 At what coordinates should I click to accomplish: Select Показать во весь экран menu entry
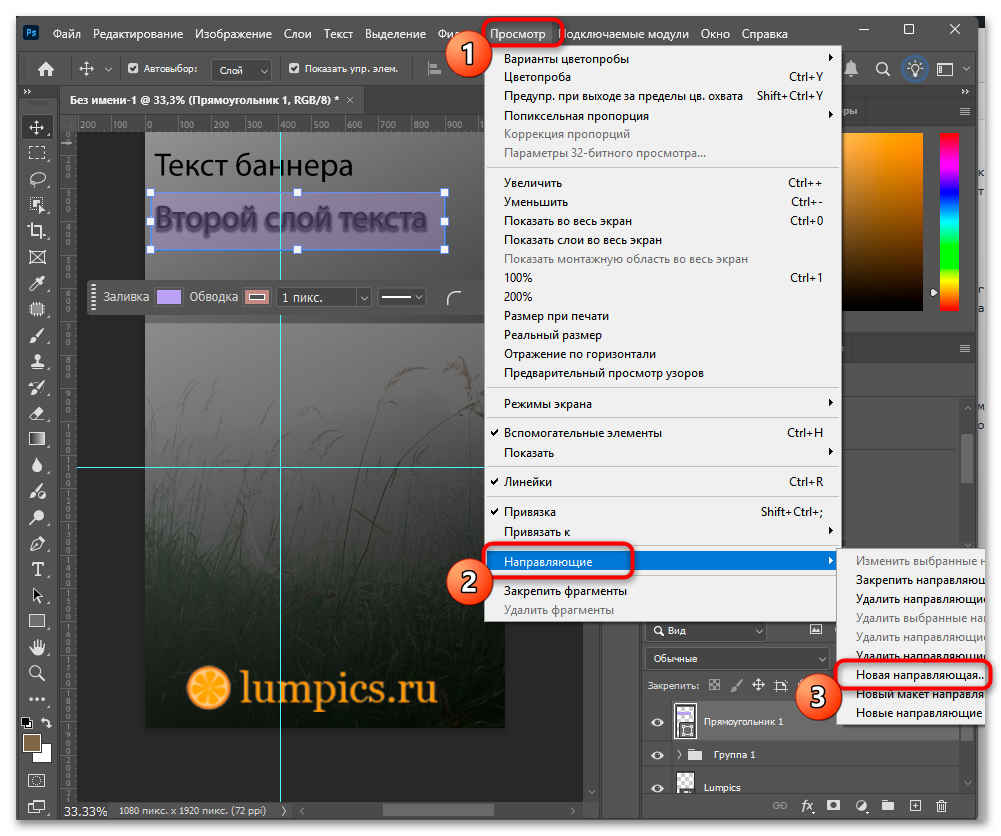(663, 221)
